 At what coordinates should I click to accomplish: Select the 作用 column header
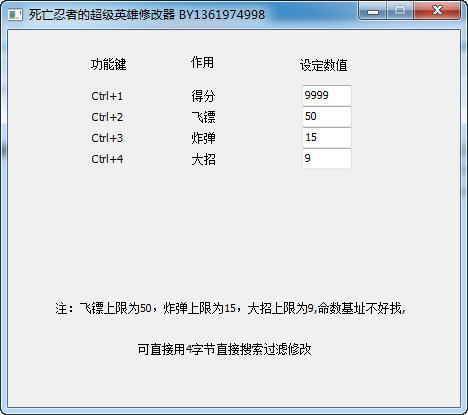click(202, 62)
